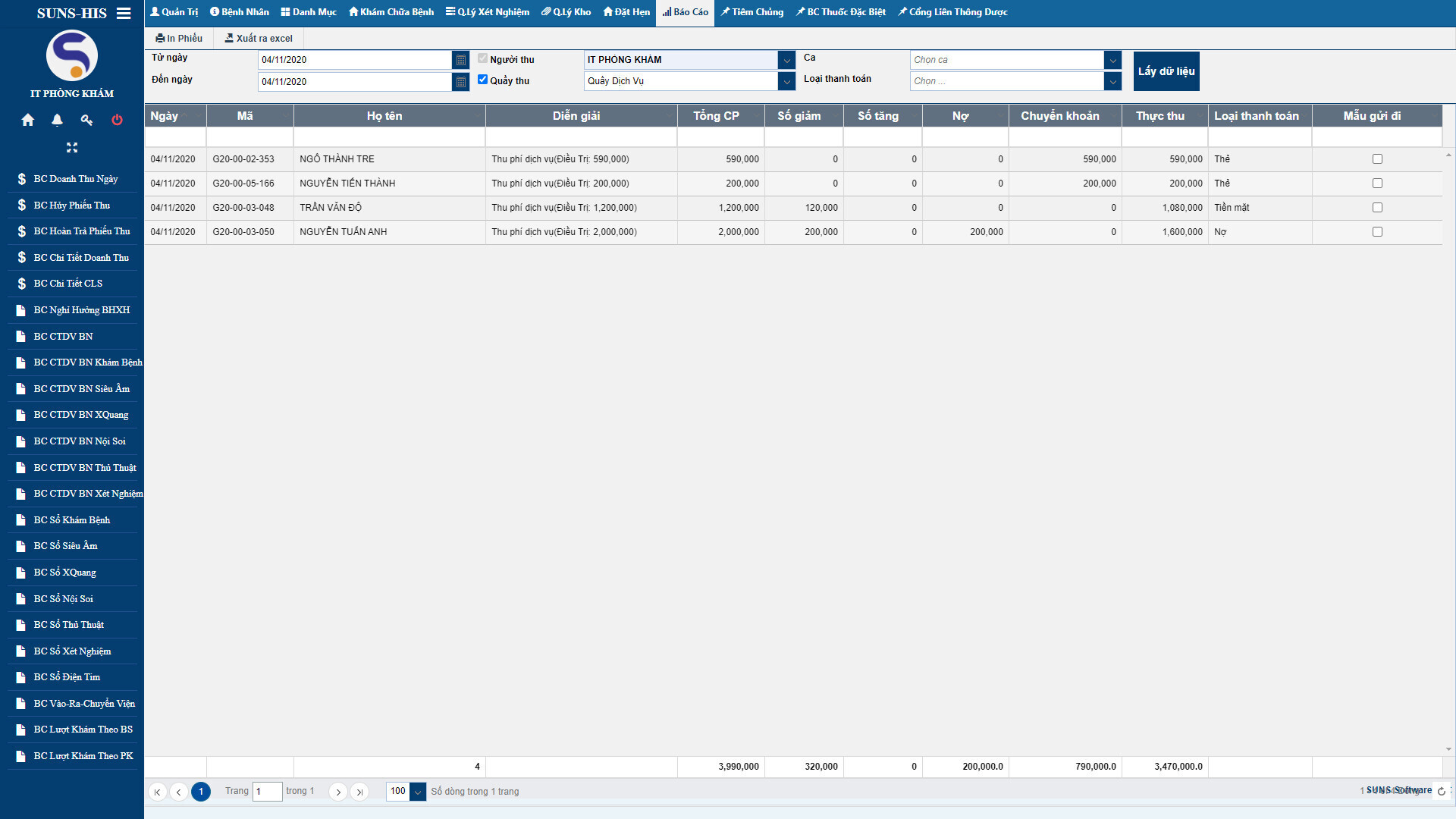Open the Khám Chữa Bệnh menu
This screenshot has height=819, width=1456.
(x=391, y=12)
